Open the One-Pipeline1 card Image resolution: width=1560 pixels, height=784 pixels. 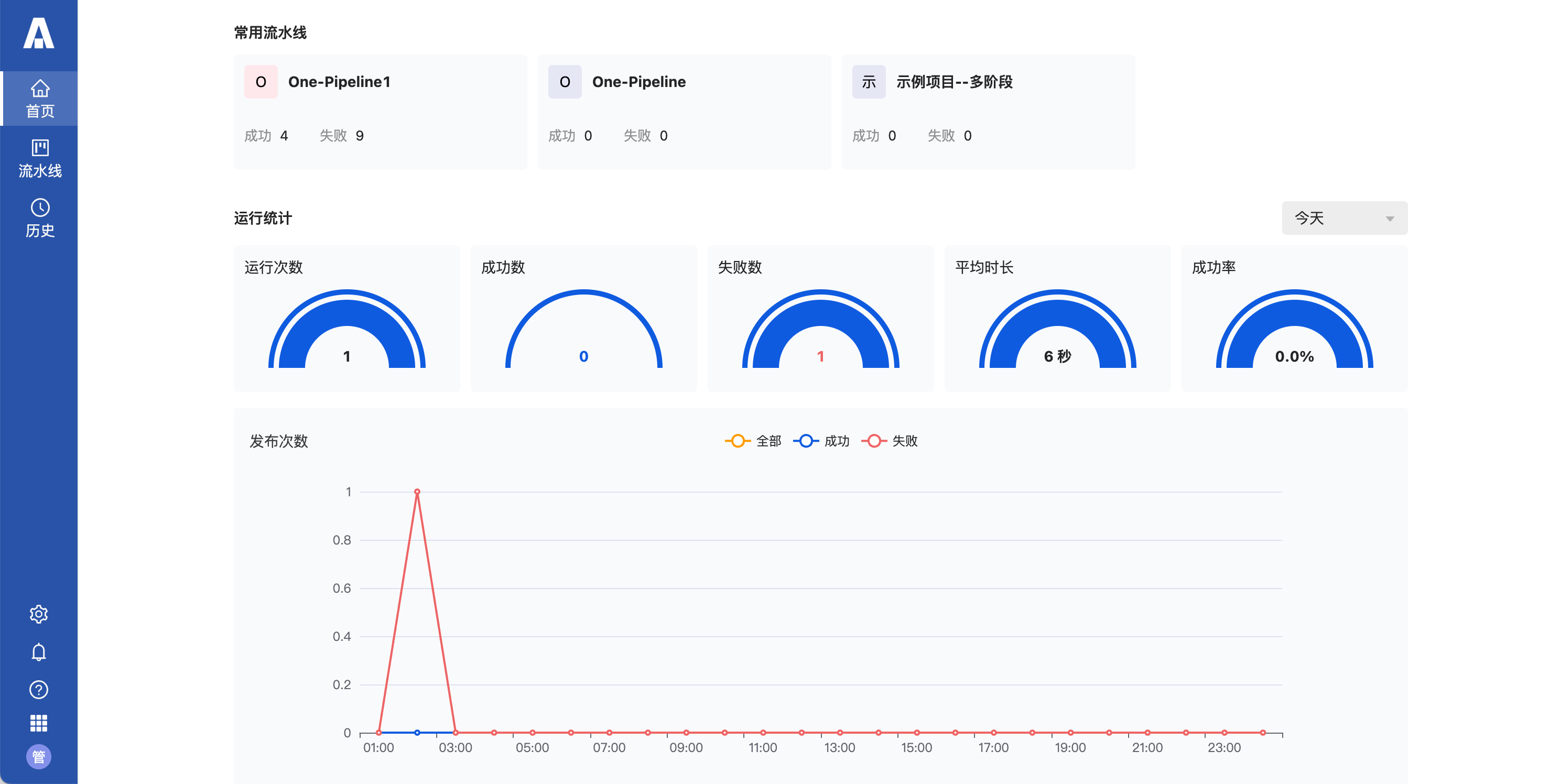[381, 112]
